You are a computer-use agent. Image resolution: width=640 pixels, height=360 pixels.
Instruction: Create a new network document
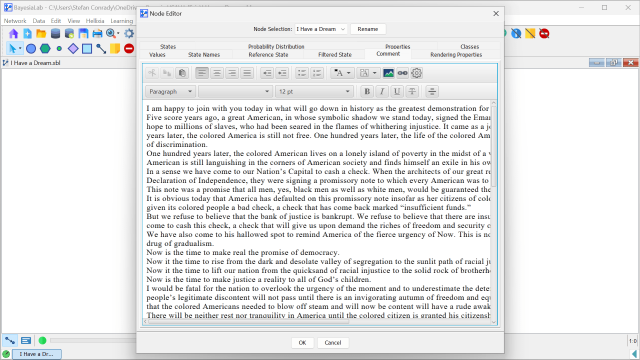point(27,33)
